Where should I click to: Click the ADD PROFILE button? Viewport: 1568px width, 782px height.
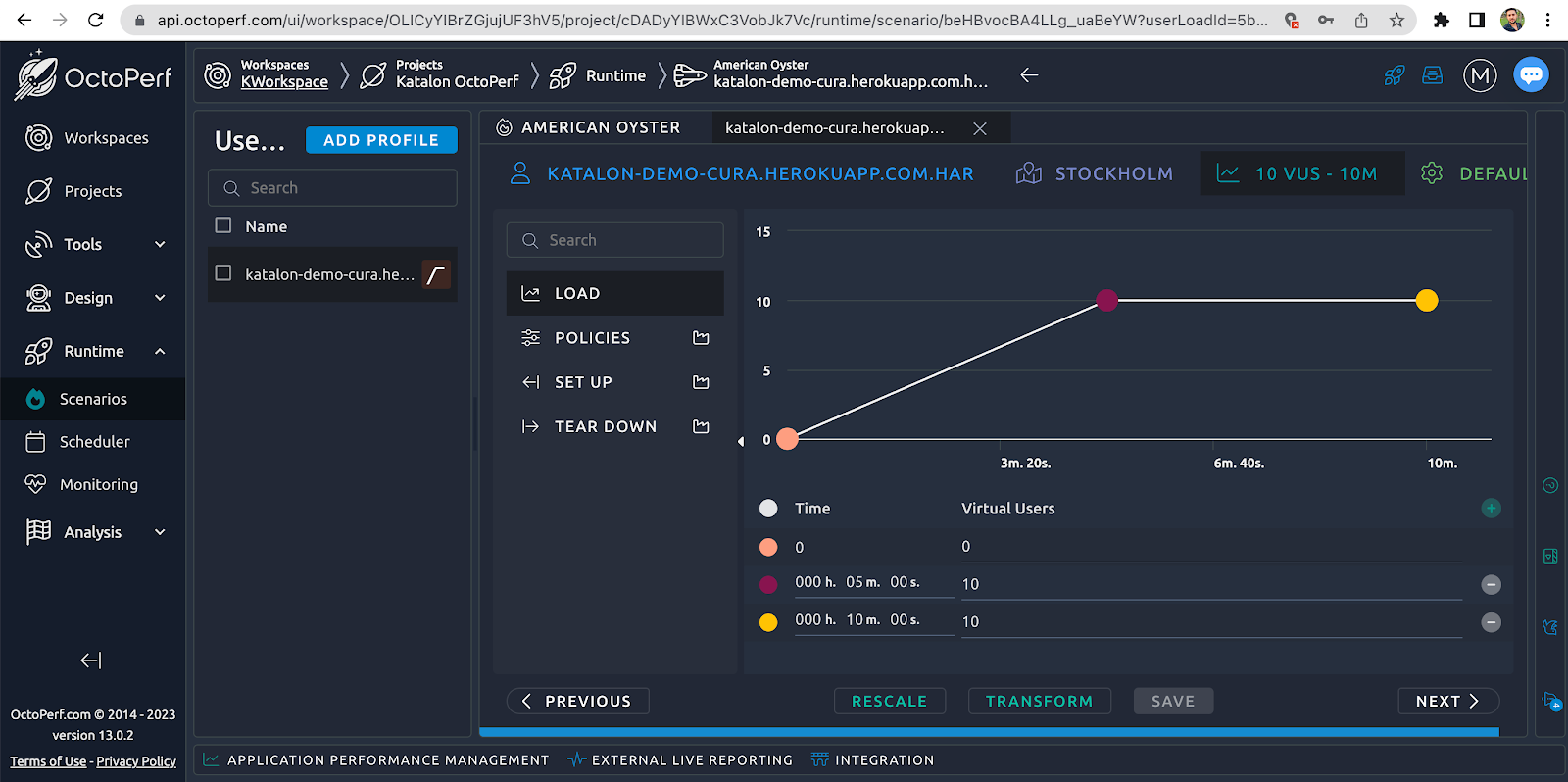point(381,140)
